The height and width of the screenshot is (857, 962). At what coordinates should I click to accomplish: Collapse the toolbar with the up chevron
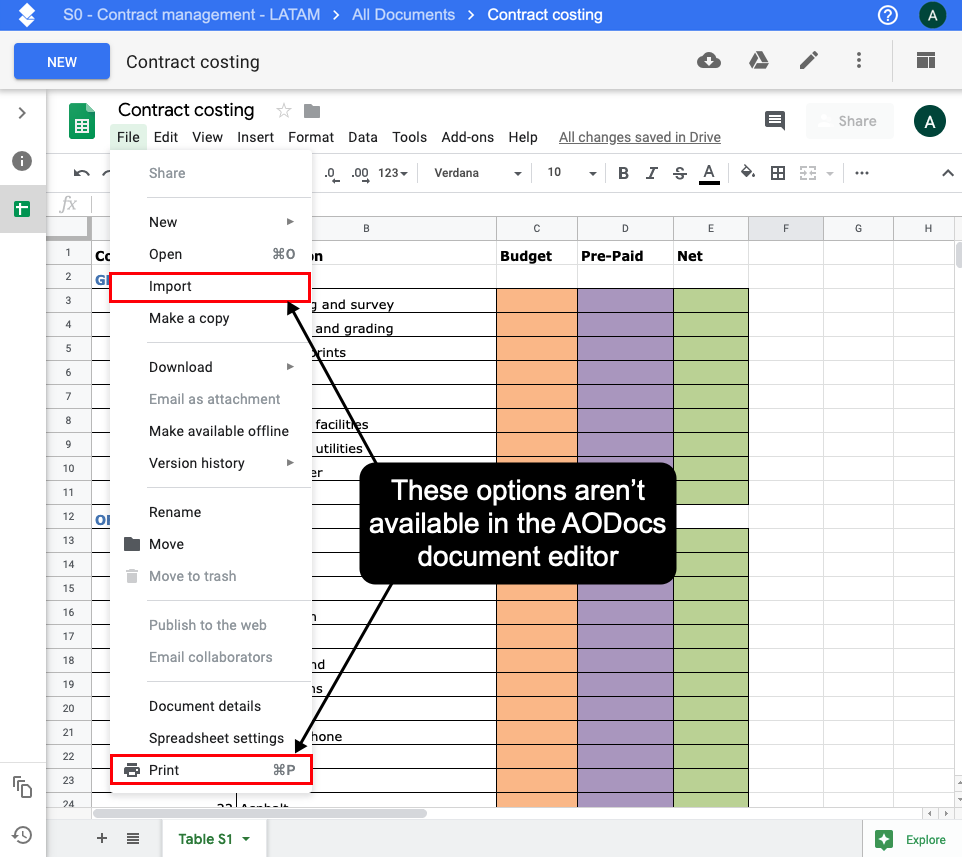pos(947,173)
